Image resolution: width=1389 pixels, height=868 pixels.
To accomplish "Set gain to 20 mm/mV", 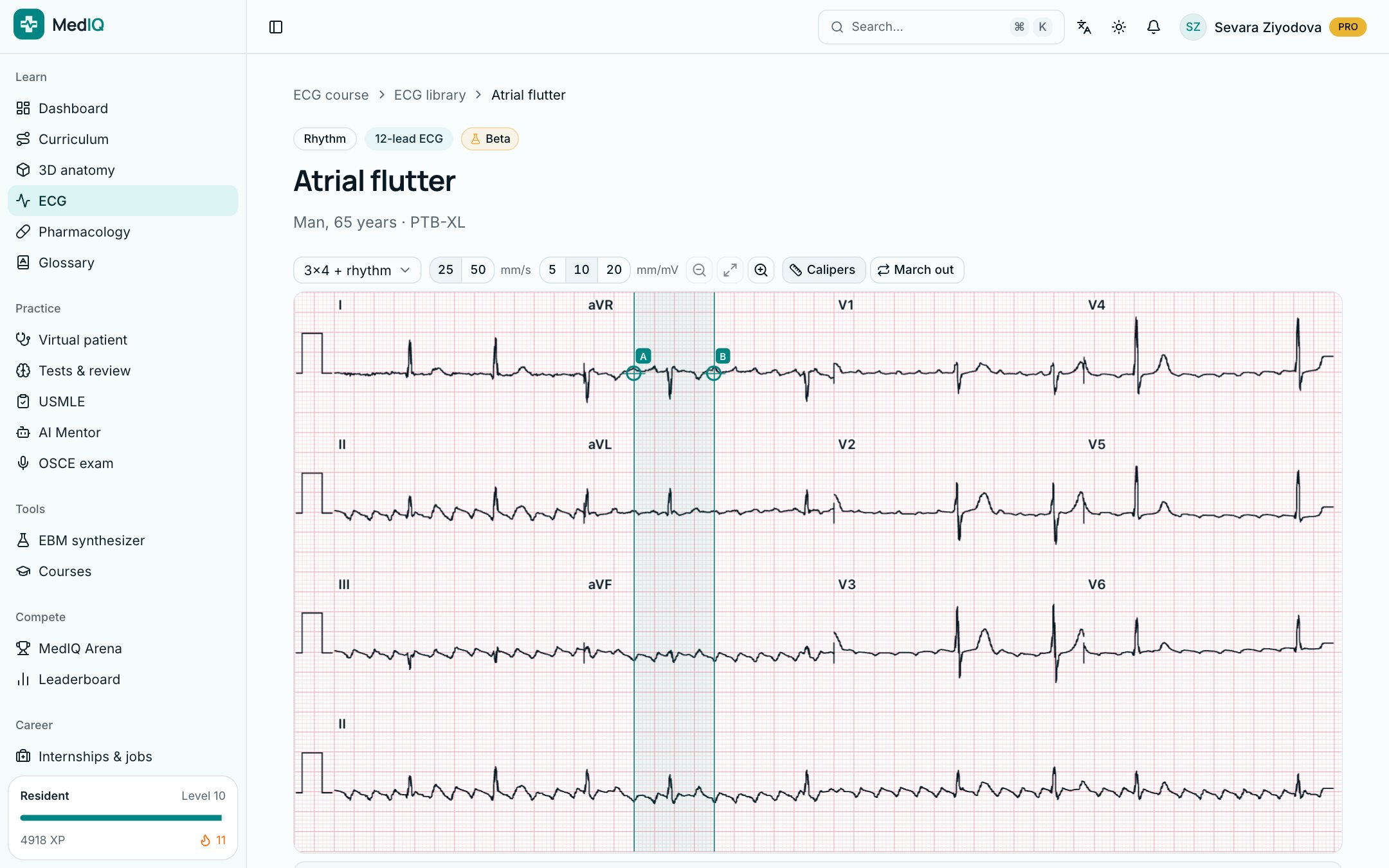I will click(x=614, y=270).
